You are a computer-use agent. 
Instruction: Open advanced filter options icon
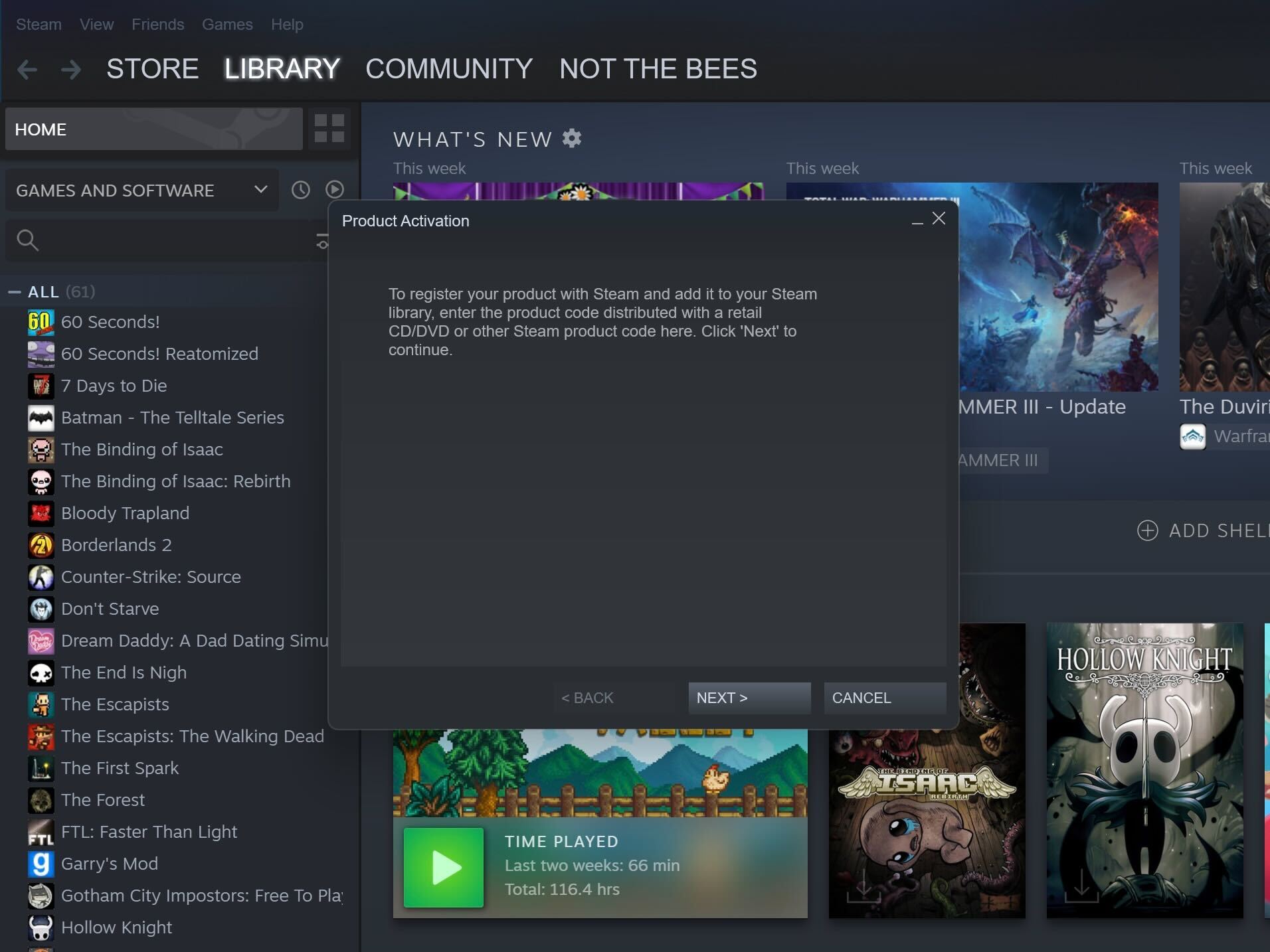coord(322,241)
